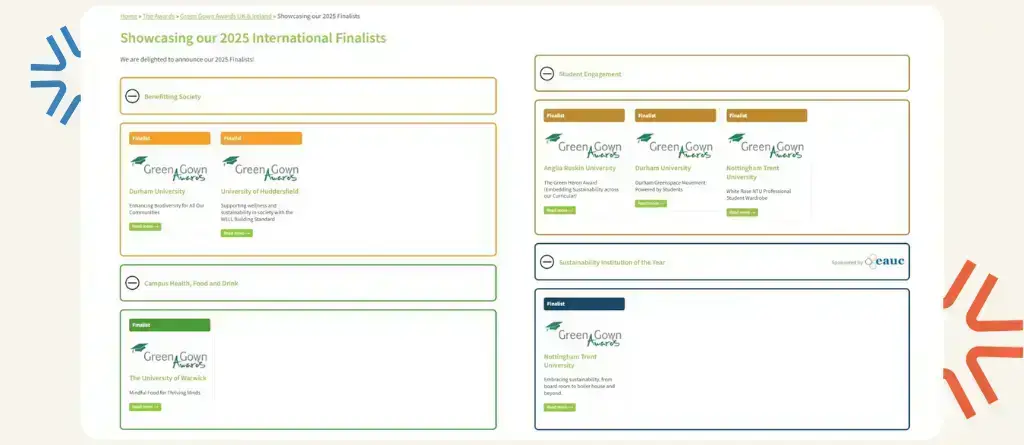Open The Awards breadcrumb link
Image resolution: width=1024 pixels, height=445 pixels.
click(159, 16)
